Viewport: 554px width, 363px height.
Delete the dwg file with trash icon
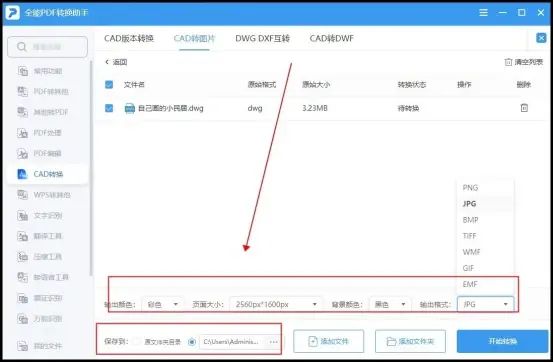(x=524, y=108)
